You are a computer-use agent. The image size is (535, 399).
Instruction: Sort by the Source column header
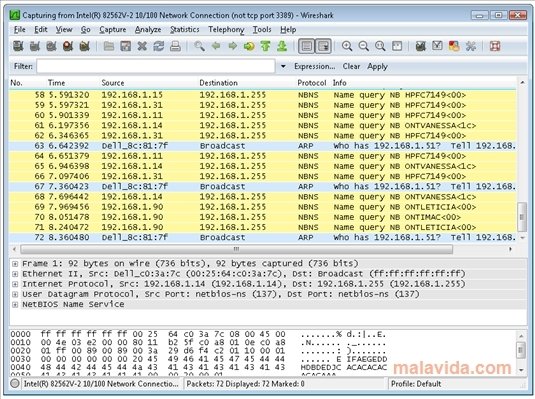coord(113,83)
